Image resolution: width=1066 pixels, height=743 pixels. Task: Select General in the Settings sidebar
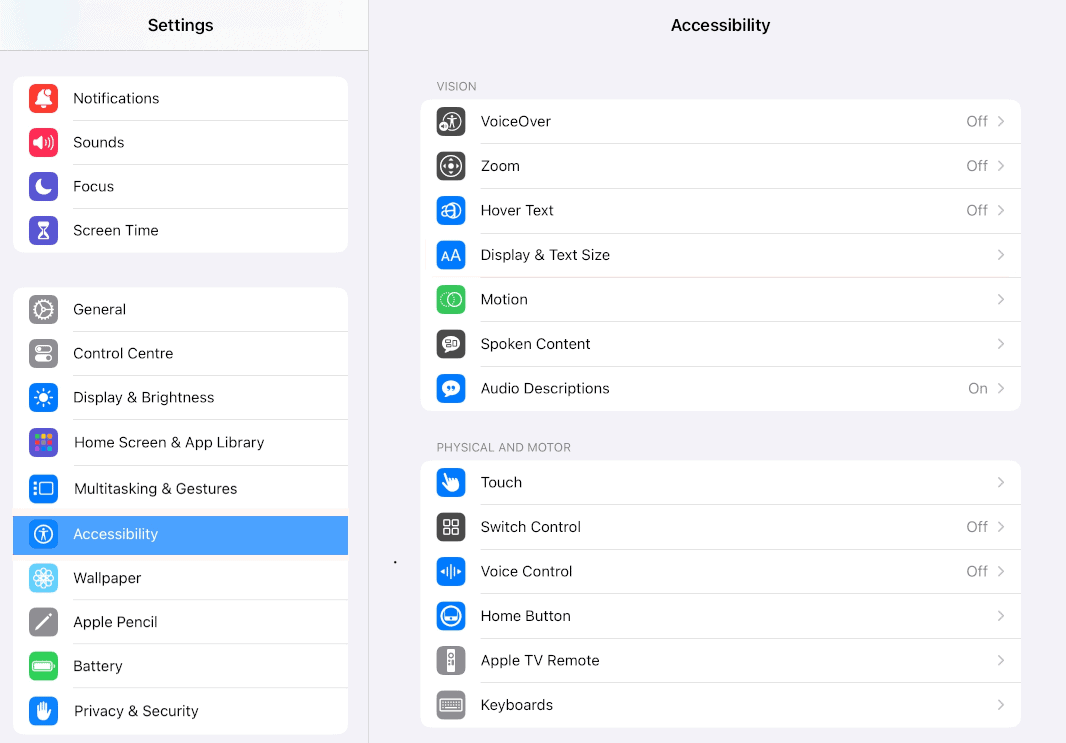[x=180, y=309]
